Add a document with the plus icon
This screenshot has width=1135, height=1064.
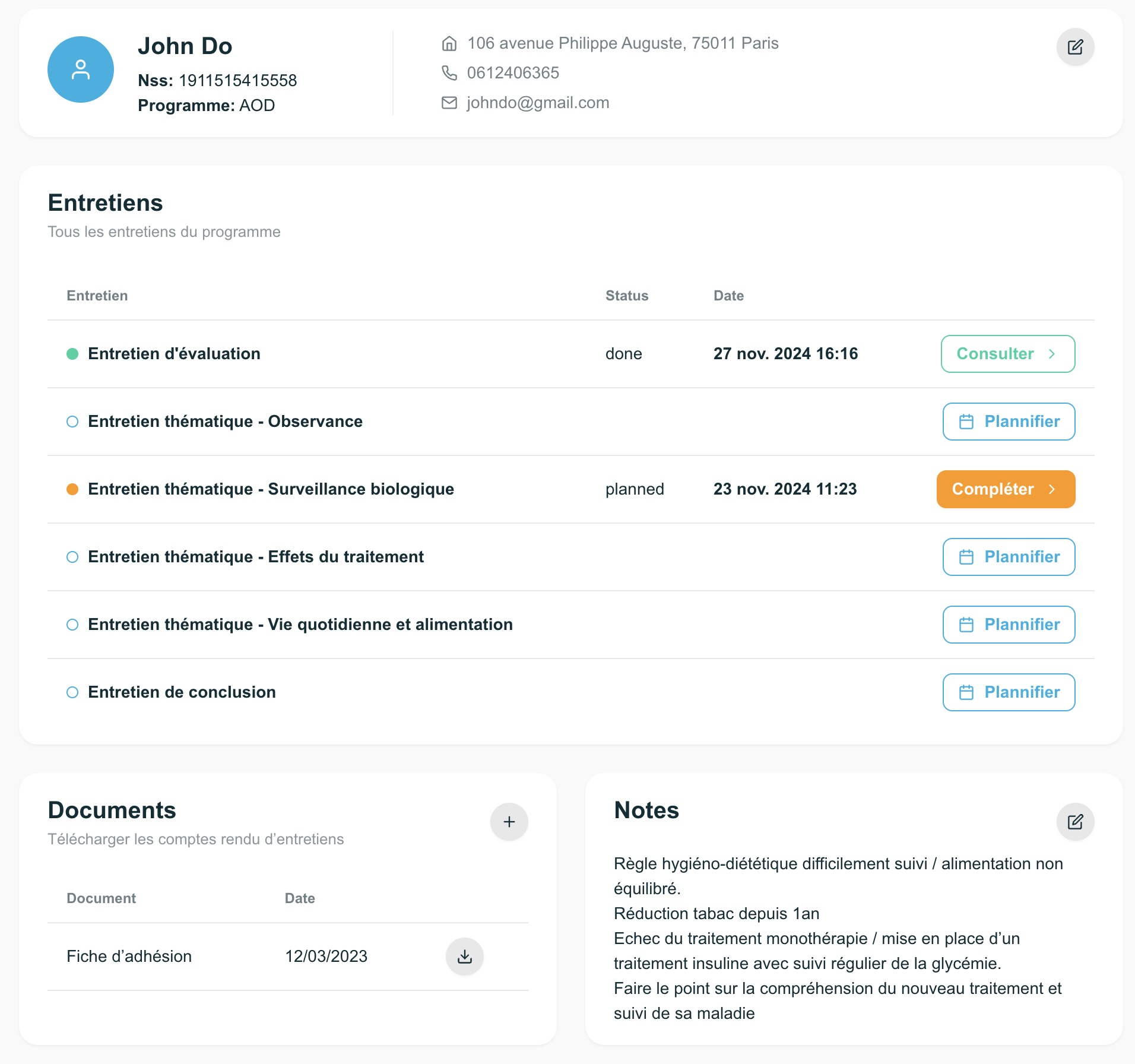(509, 822)
